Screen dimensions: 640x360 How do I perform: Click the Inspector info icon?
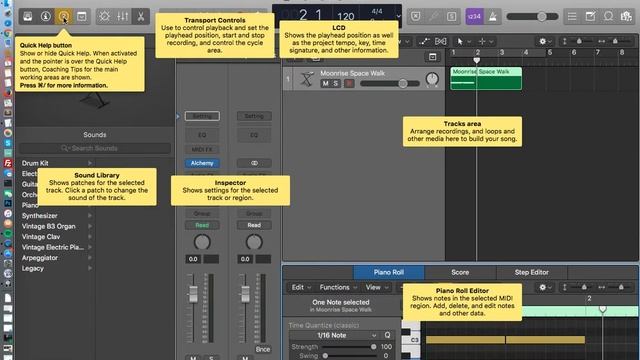coord(46,16)
